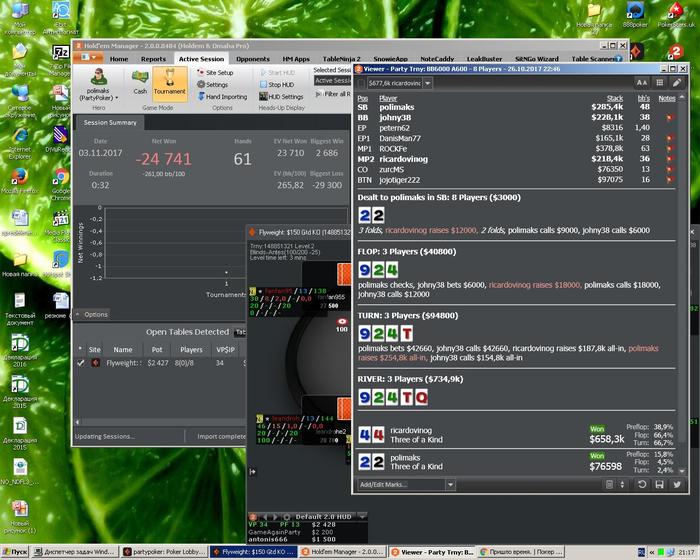The height and width of the screenshot is (560, 700).
Task: Open the application menu button dropdown
Action: (88, 58)
